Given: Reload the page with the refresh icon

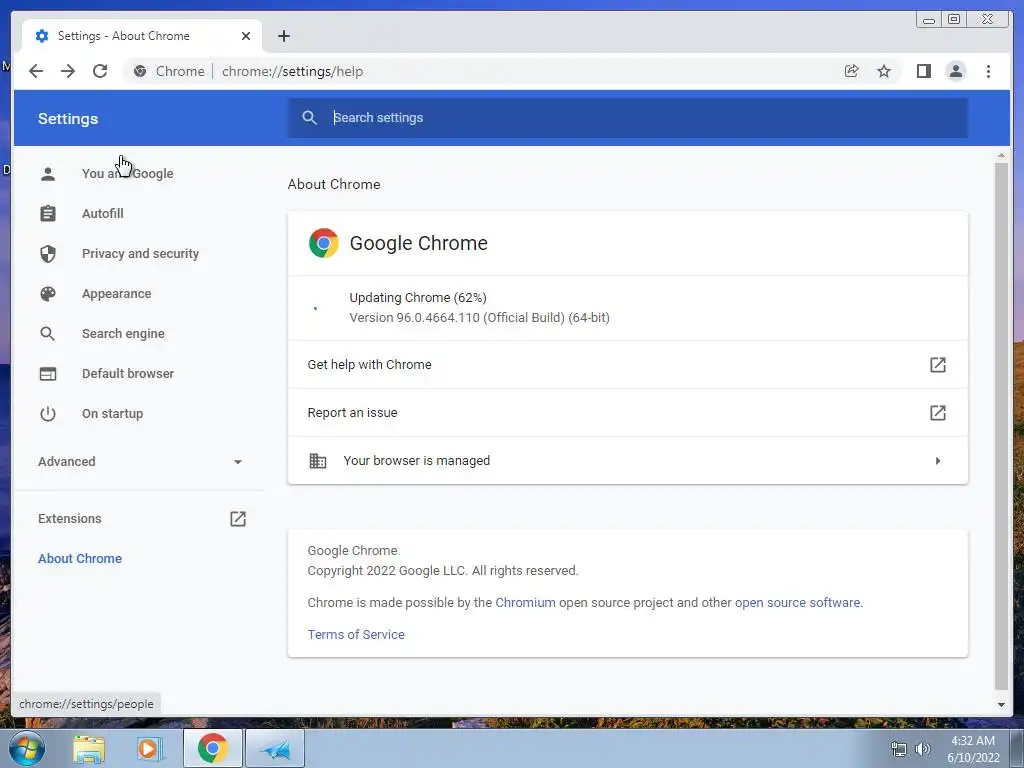Looking at the screenshot, I should click(x=100, y=71).
